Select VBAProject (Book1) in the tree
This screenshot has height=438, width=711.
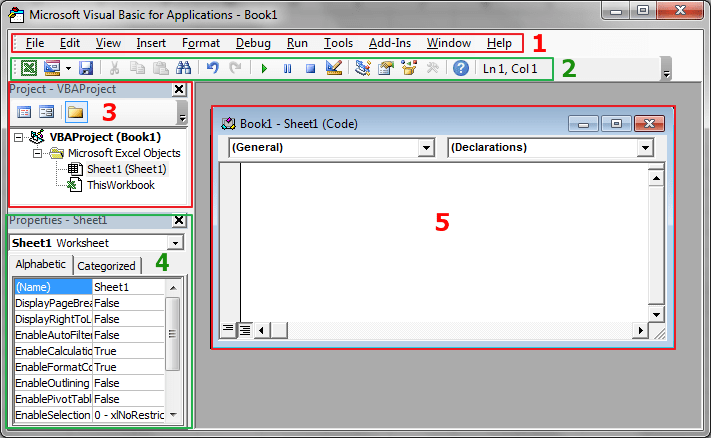105,137
